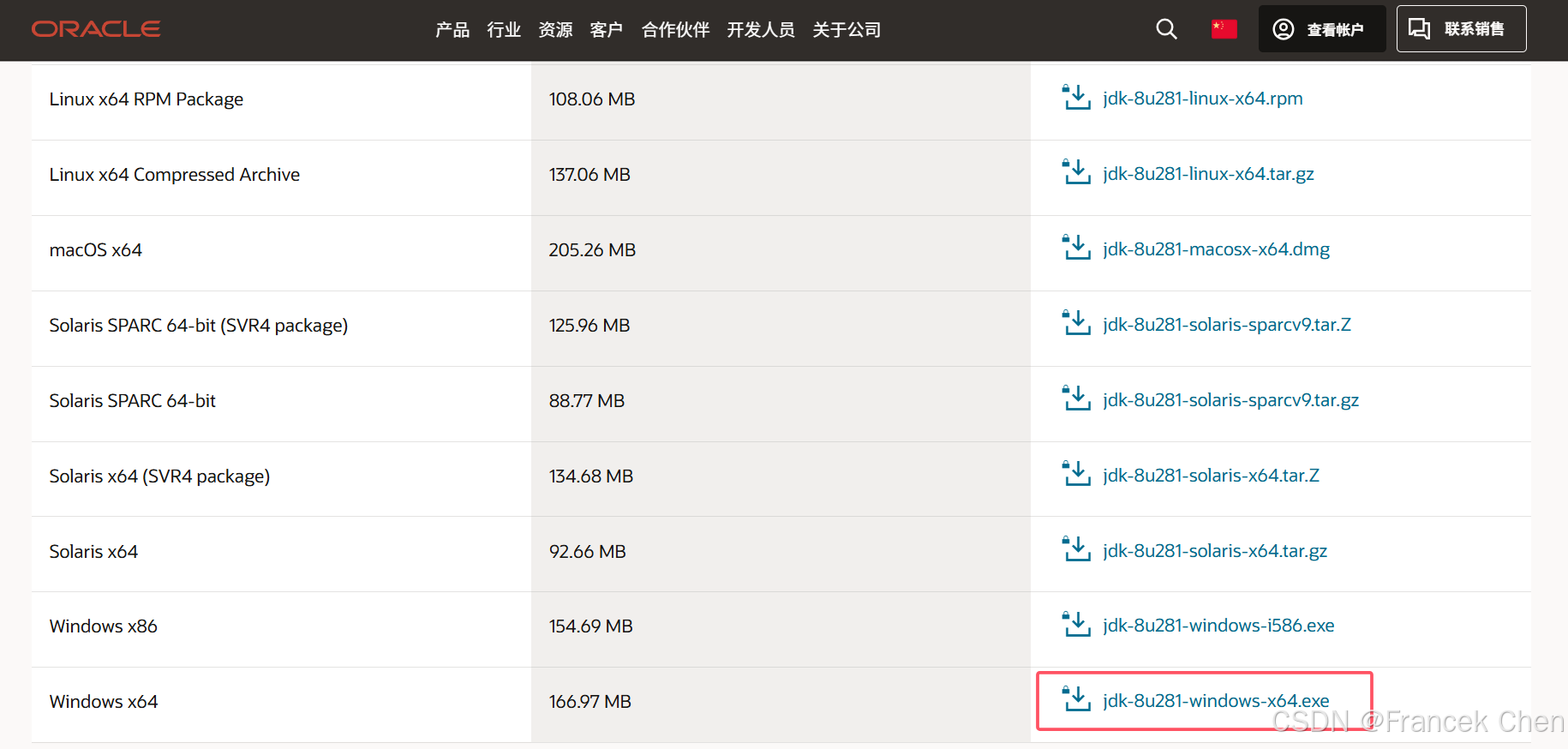The height and width of the screenshot is (749, 1568).
Task: Select the Windows x86 row label
Action: (104, 626)
